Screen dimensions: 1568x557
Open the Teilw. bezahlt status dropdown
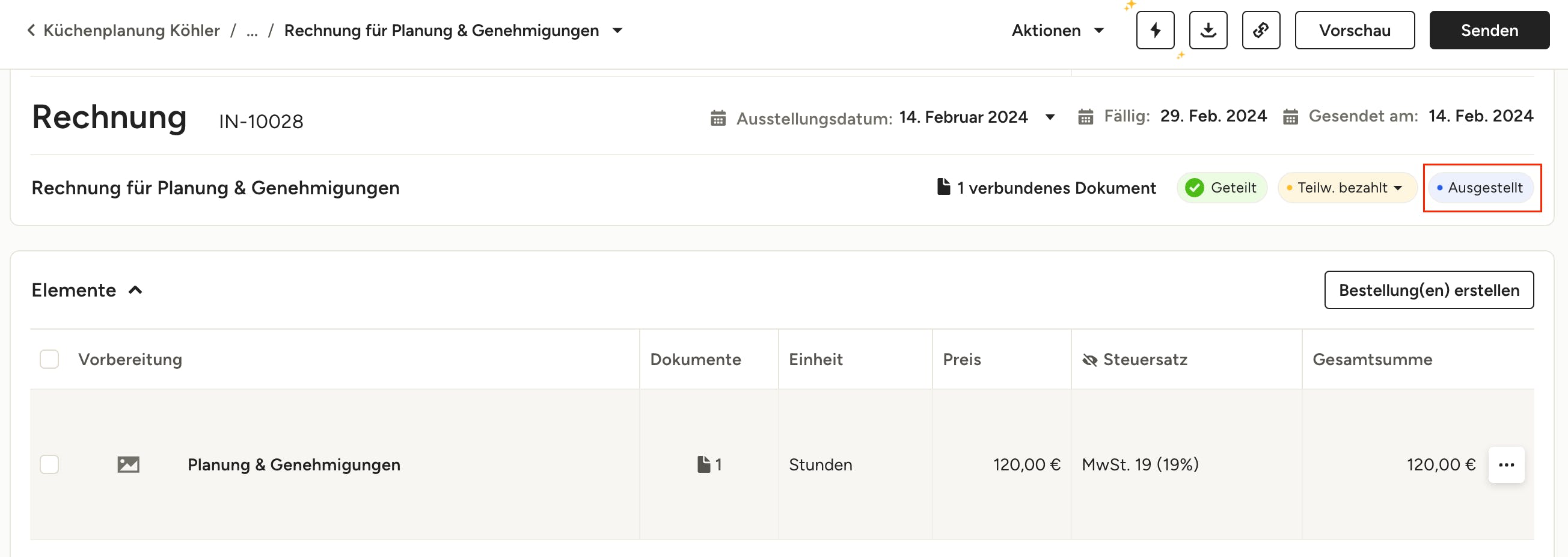pyautogui.click(x=1347, y=188)
